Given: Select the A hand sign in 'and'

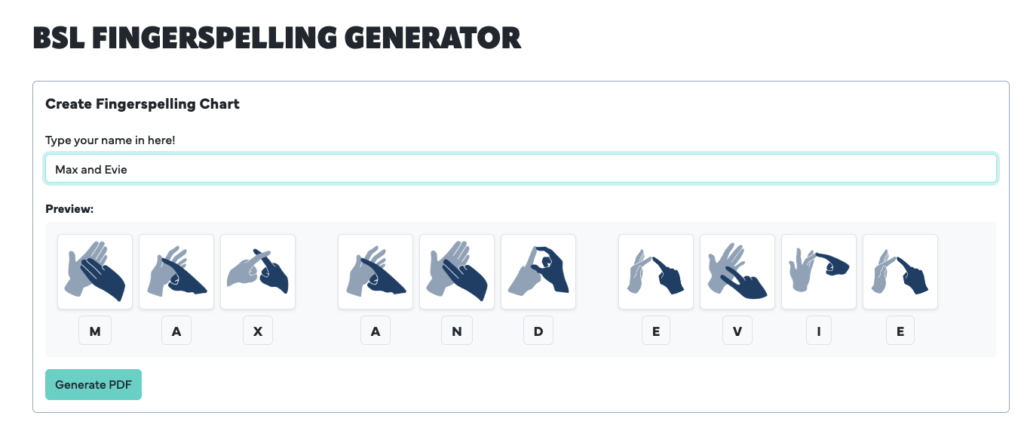Looking at the screenshot, I should pyautogui.click(x=375, y=272).
